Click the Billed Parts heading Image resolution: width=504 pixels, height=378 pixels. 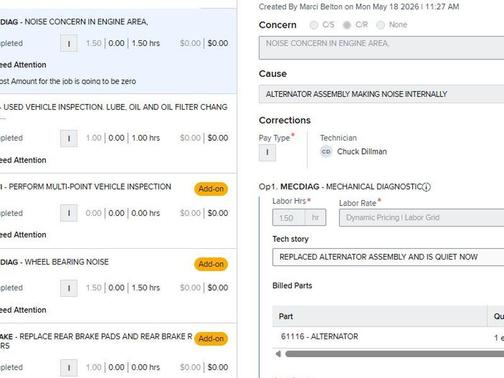point(292,286)
